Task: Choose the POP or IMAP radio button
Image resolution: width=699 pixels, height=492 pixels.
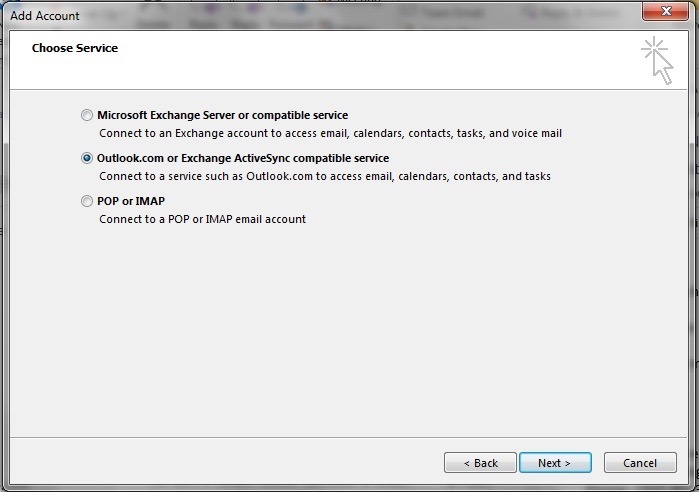Action: tap(87, 201)
